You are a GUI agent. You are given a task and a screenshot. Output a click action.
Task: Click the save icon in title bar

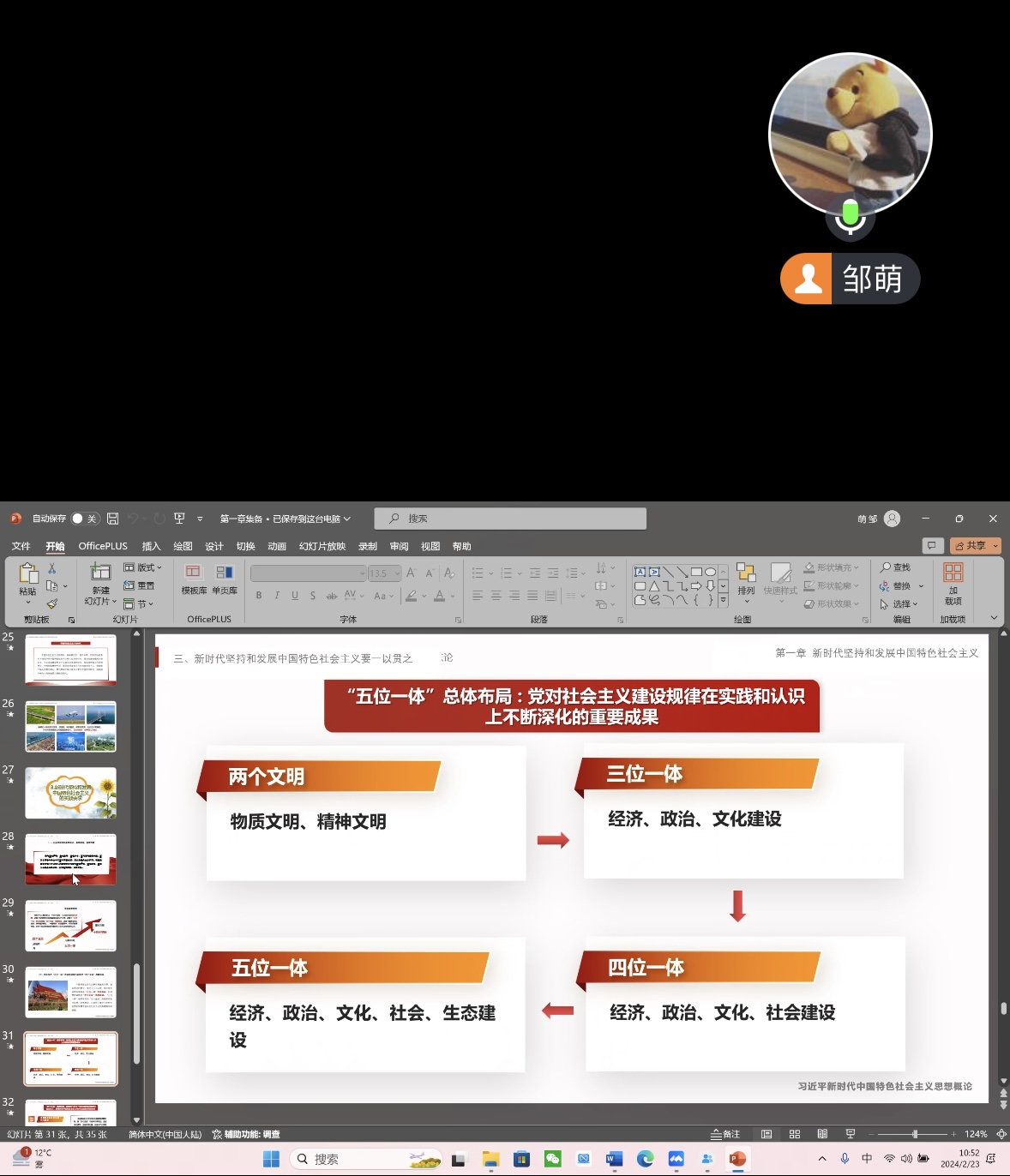112,519
